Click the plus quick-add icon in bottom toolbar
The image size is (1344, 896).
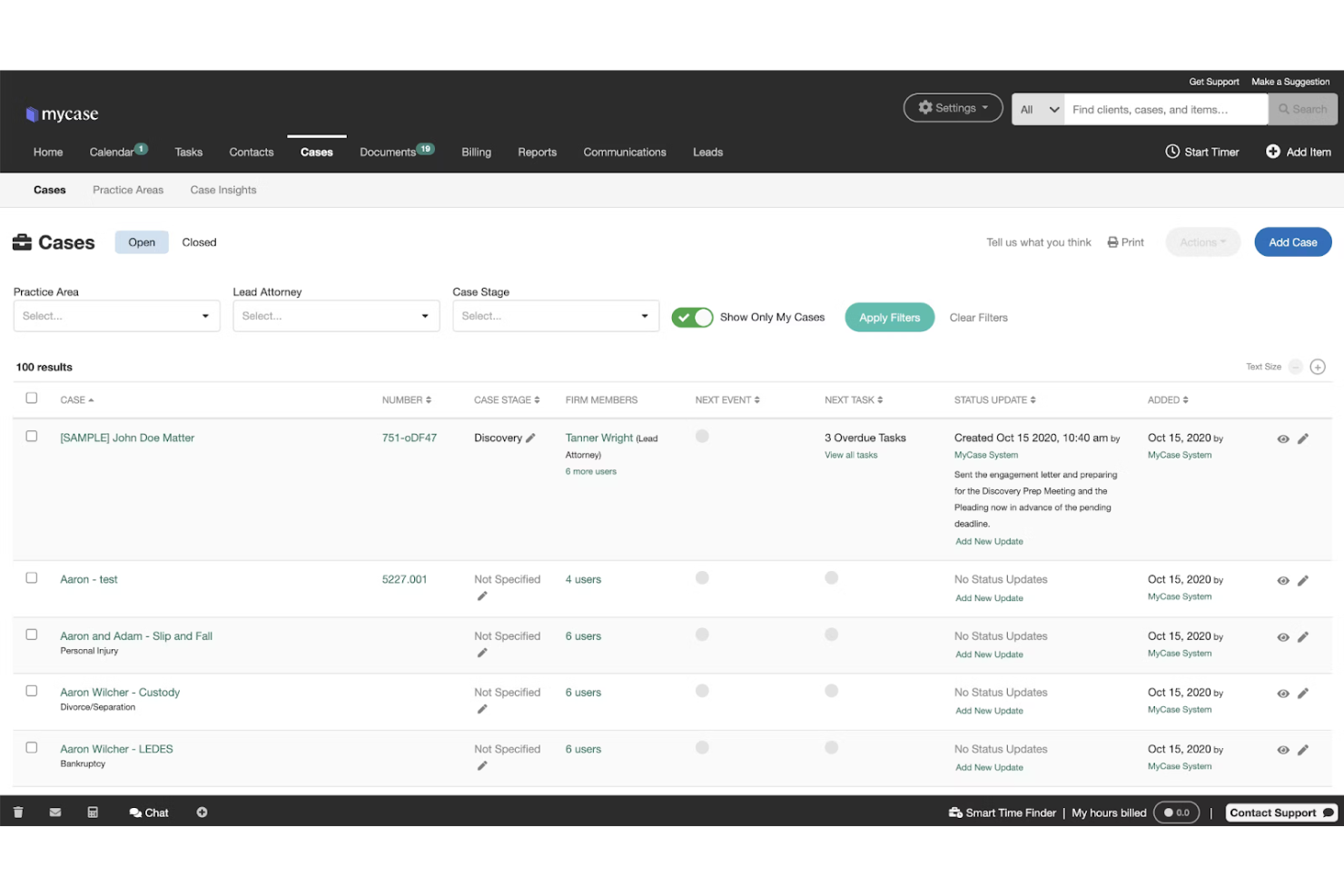pyautogui.click(x=202, y=812)
